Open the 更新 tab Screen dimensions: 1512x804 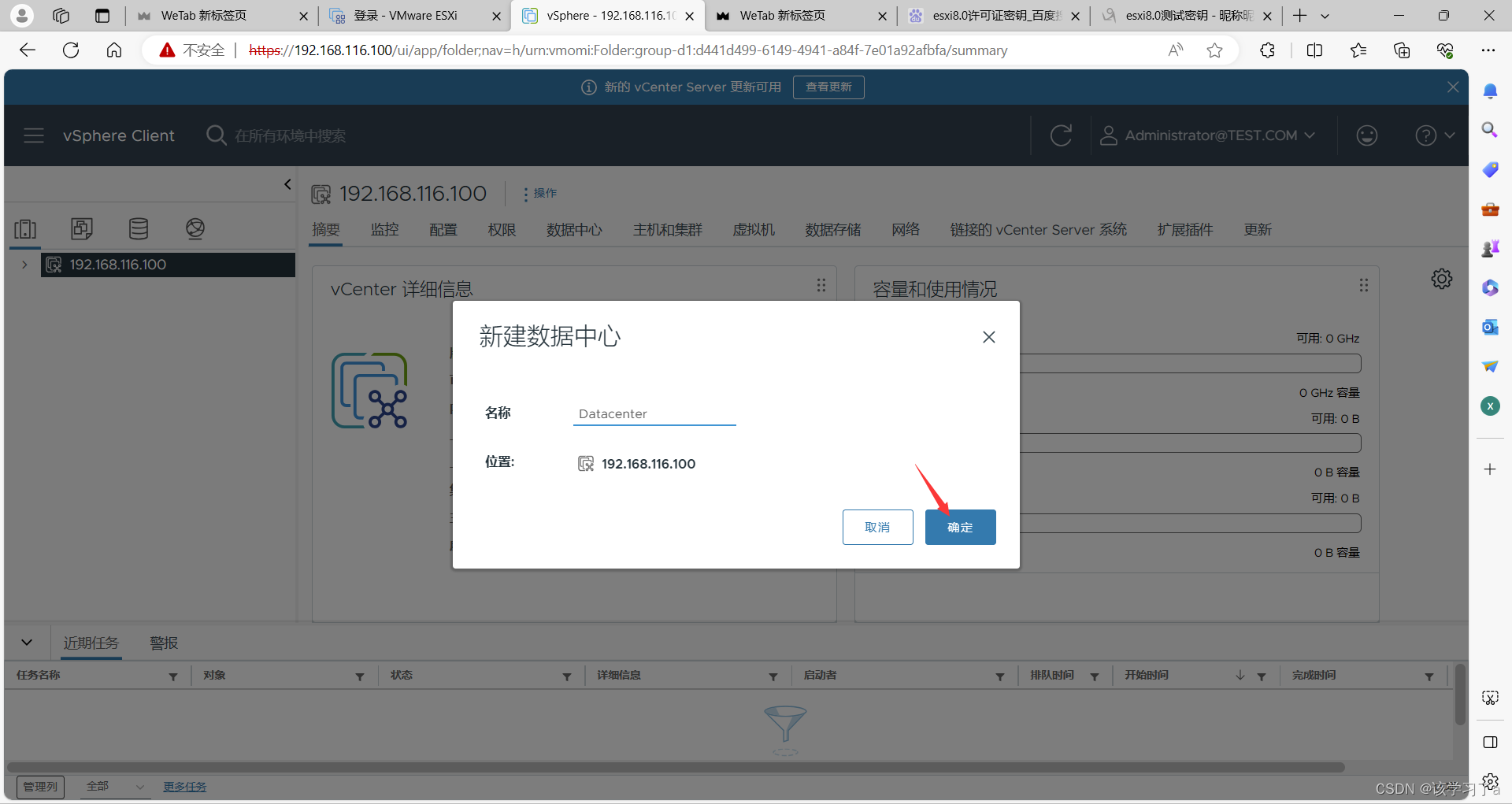tap(1258, 230)
